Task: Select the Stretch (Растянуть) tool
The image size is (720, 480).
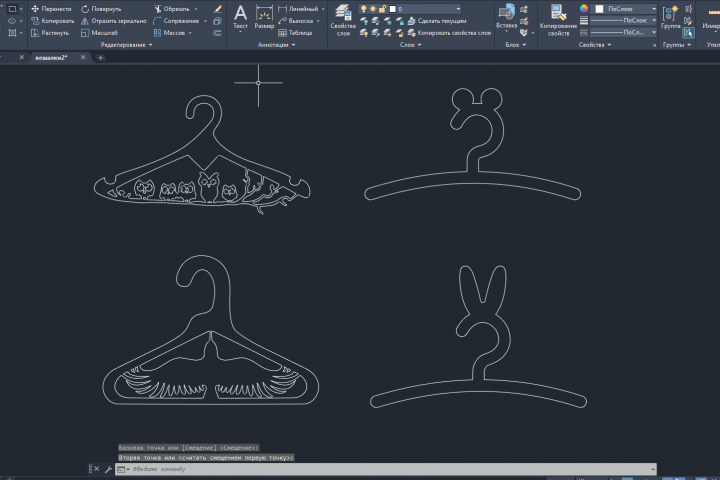Action: pyautogui.click(x=50, y=33)
